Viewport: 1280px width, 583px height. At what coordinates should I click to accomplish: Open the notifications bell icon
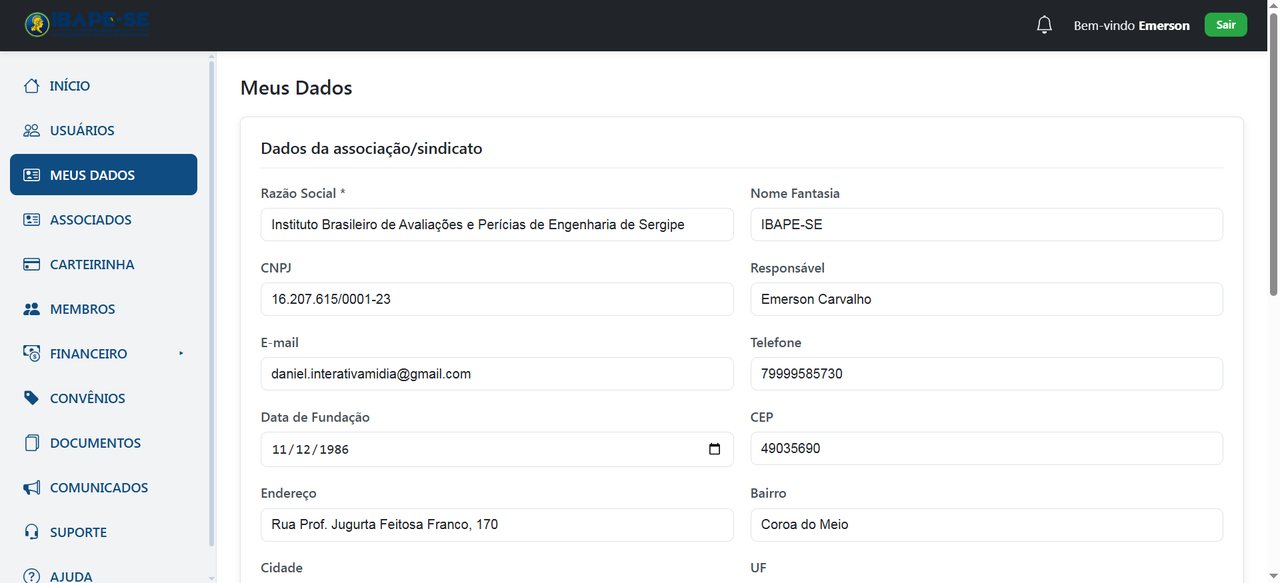[x=1044, y=25]
